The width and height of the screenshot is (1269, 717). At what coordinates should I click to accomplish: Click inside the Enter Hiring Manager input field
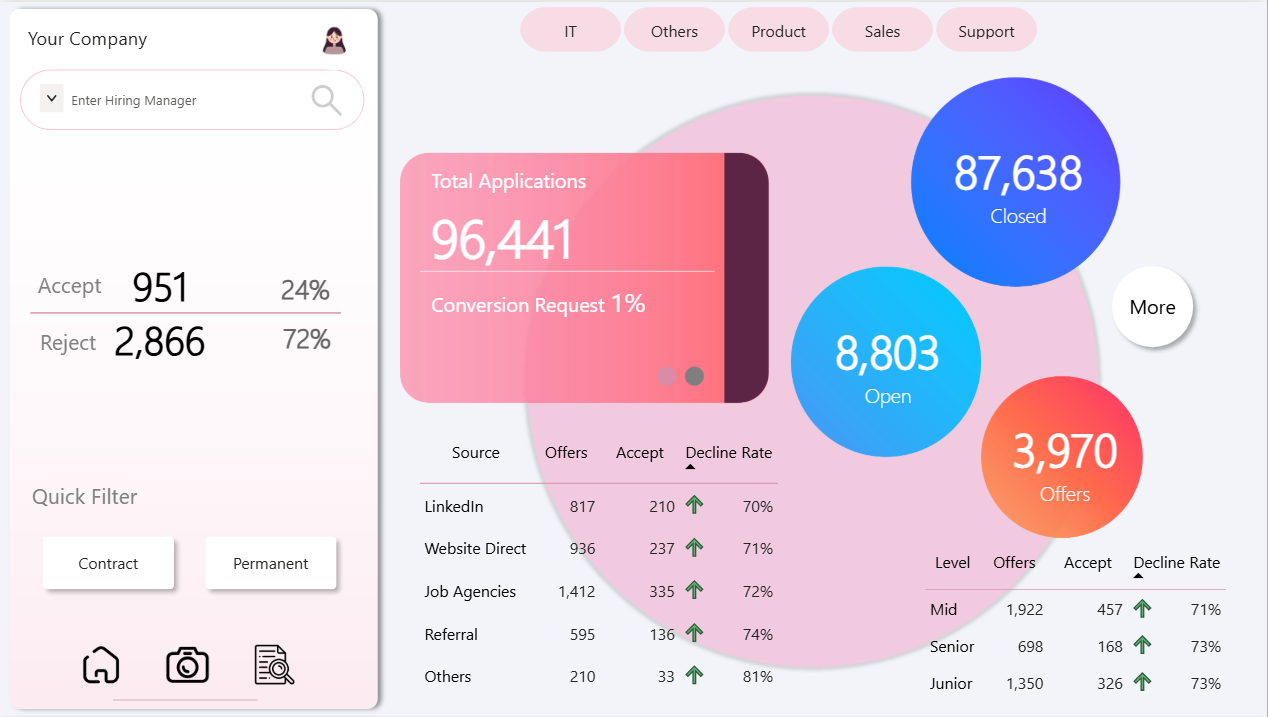pyautogui.click(x=150, y=100)
